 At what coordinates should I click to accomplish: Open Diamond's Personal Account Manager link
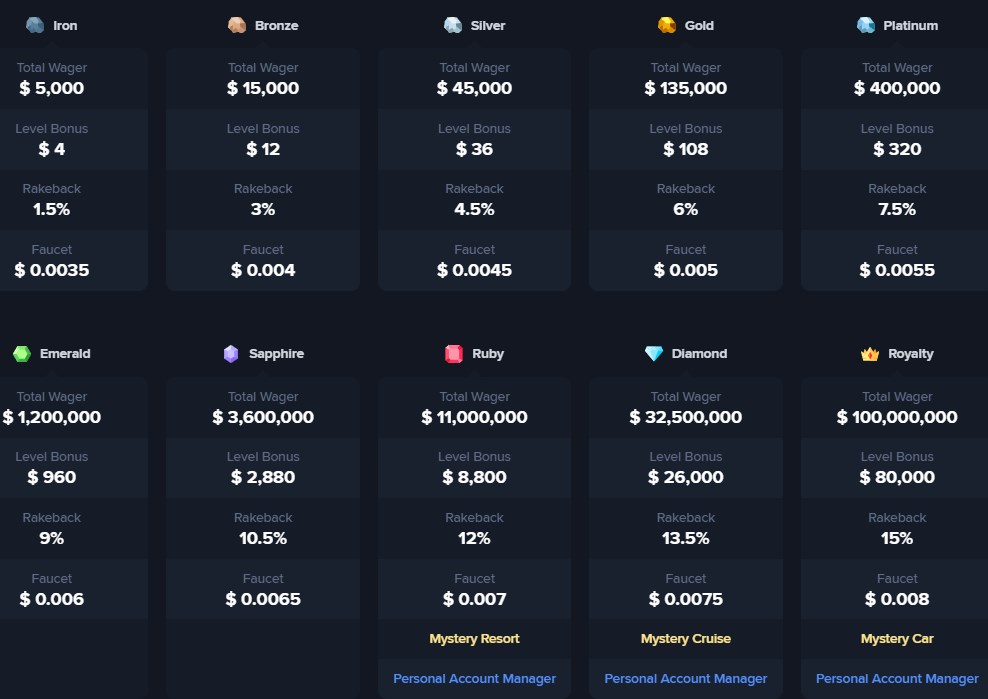click(686, 679)
